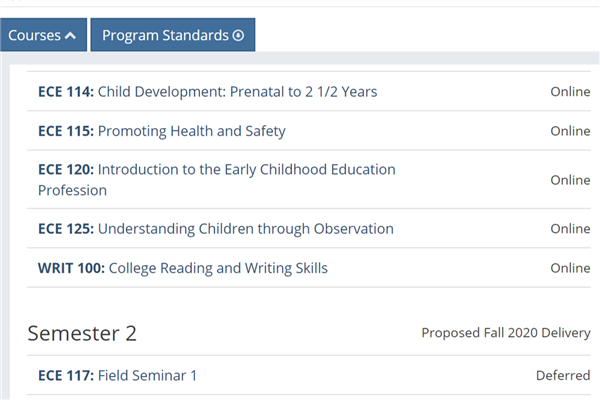The image size is (600, 400).
Task: Click Online status beside ECE 114
Action: point(570,92)
